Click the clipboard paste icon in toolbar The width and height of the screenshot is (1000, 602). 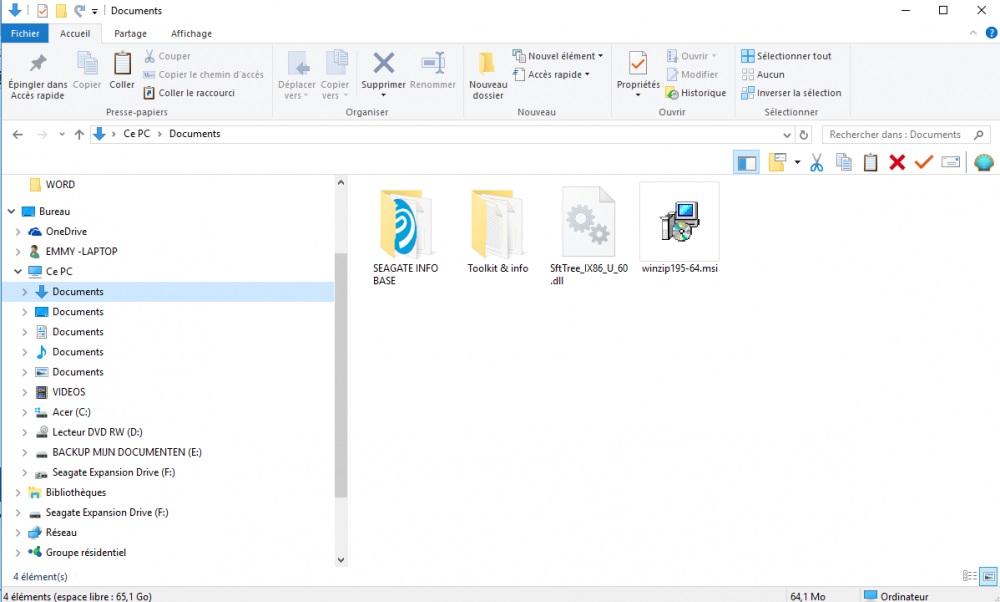[x=871, y=163]
